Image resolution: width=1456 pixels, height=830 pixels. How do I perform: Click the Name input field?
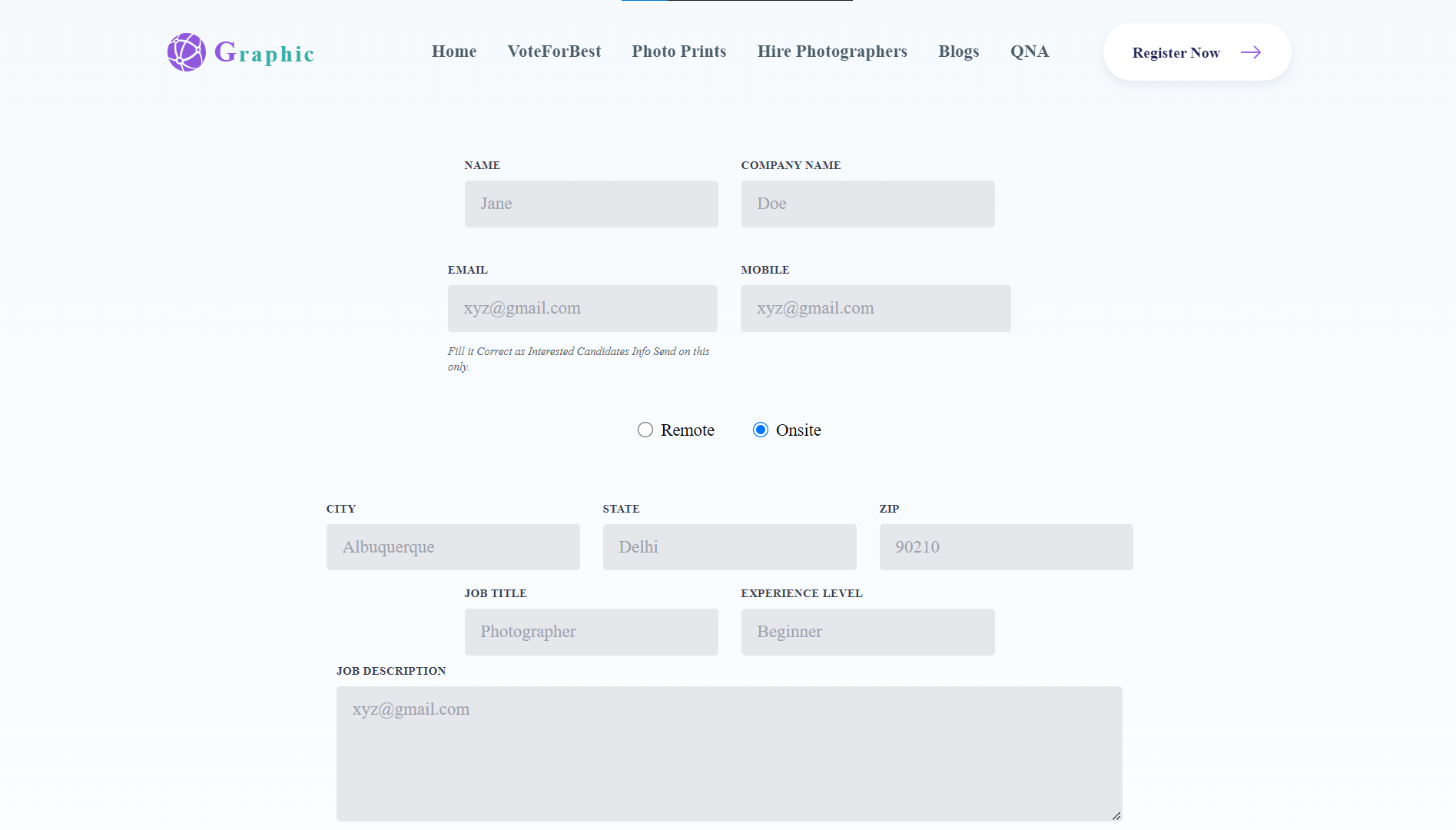[591, 204]
